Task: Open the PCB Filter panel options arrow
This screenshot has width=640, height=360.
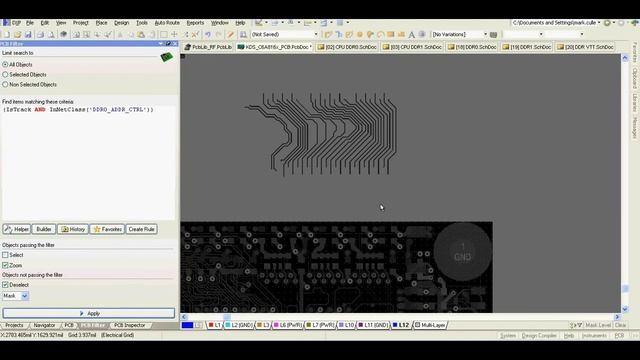Action: (161, 44)
